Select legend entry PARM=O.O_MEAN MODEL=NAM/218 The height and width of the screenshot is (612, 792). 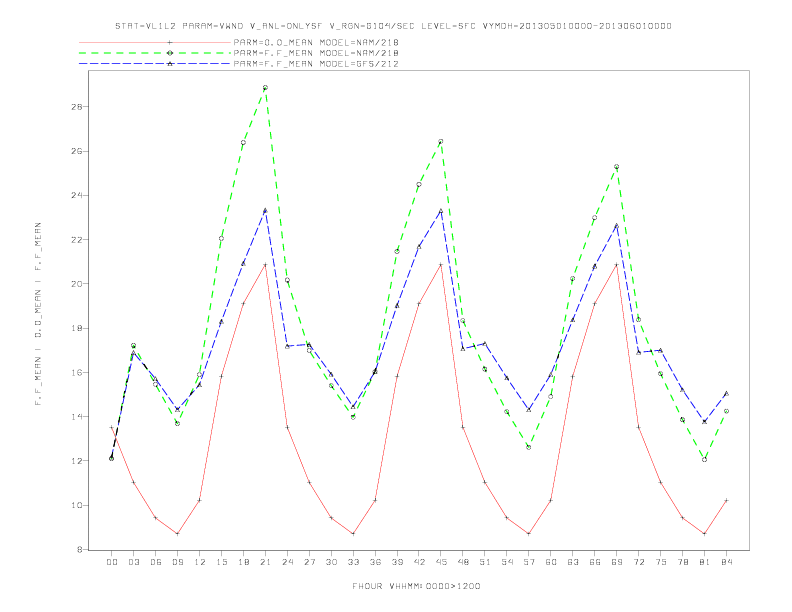coord(316,42)
